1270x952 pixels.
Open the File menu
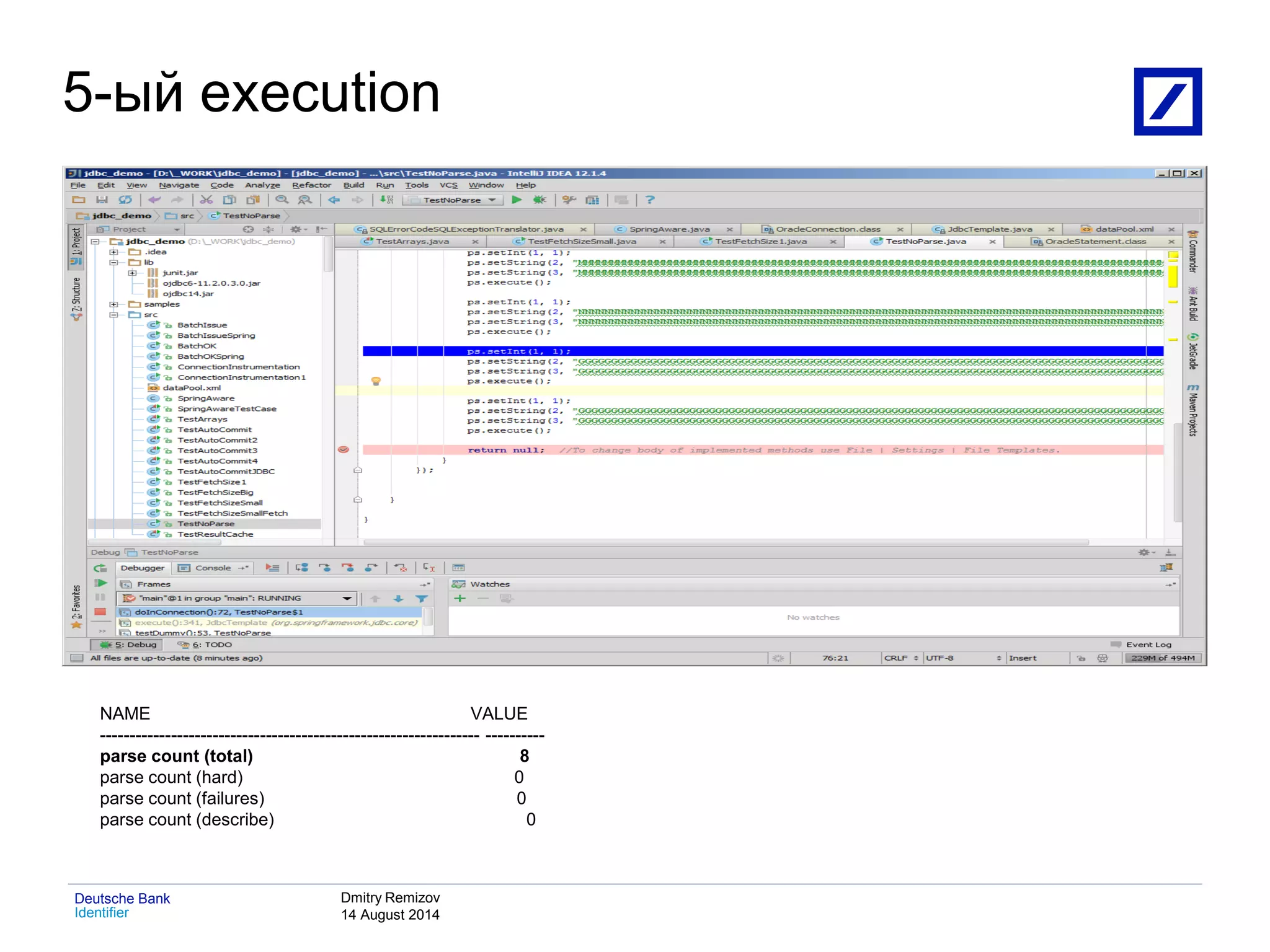pos(78,185)
